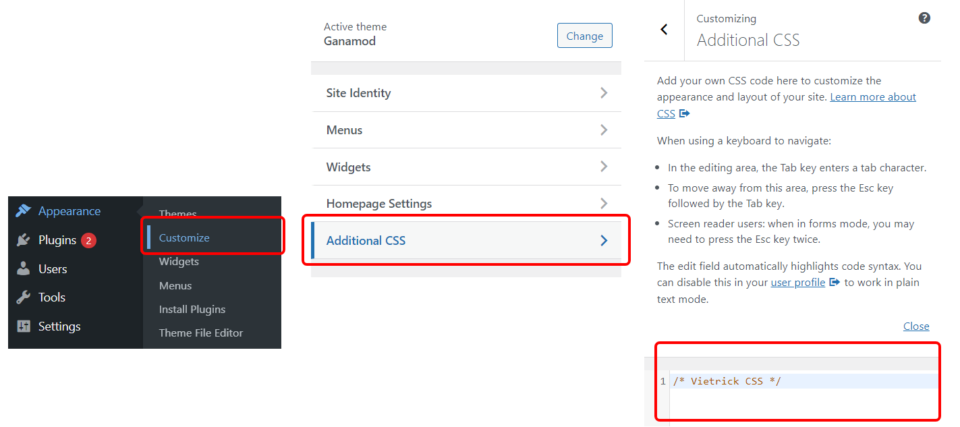
Task: Click the help question mark icon
Action: tap(924, 18)
